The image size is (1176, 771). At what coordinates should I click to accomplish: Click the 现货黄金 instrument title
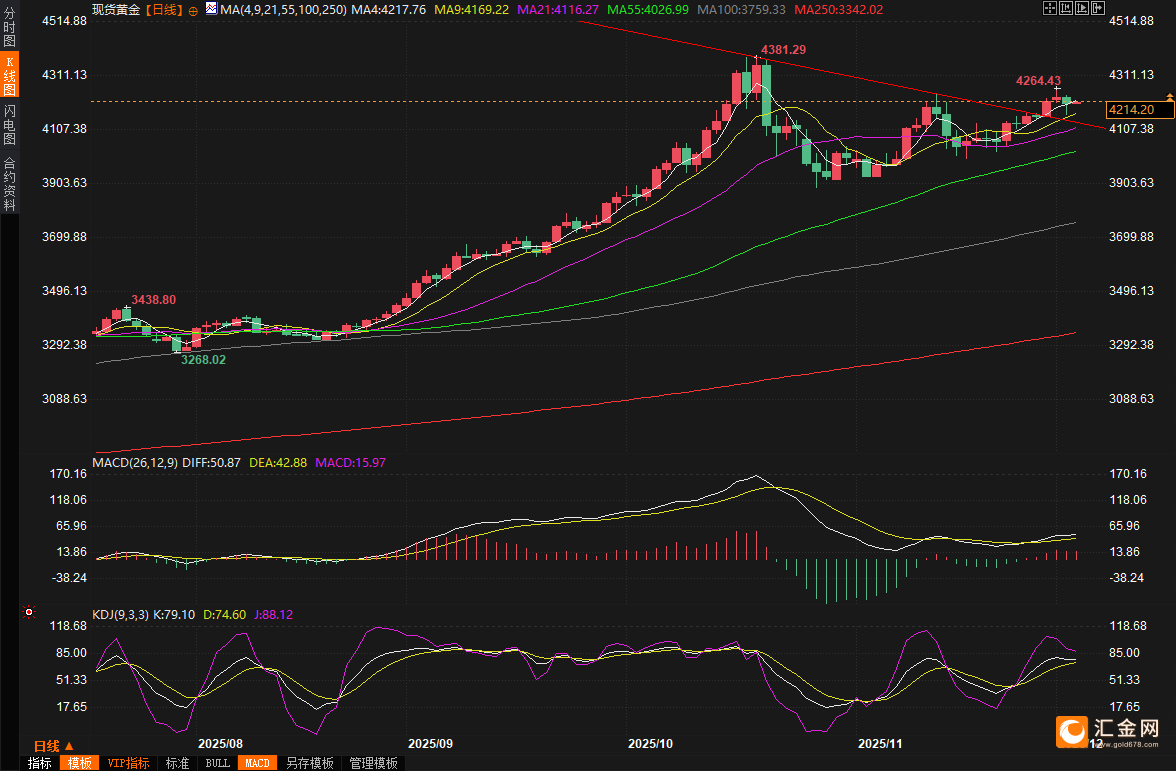coord(116,10)
